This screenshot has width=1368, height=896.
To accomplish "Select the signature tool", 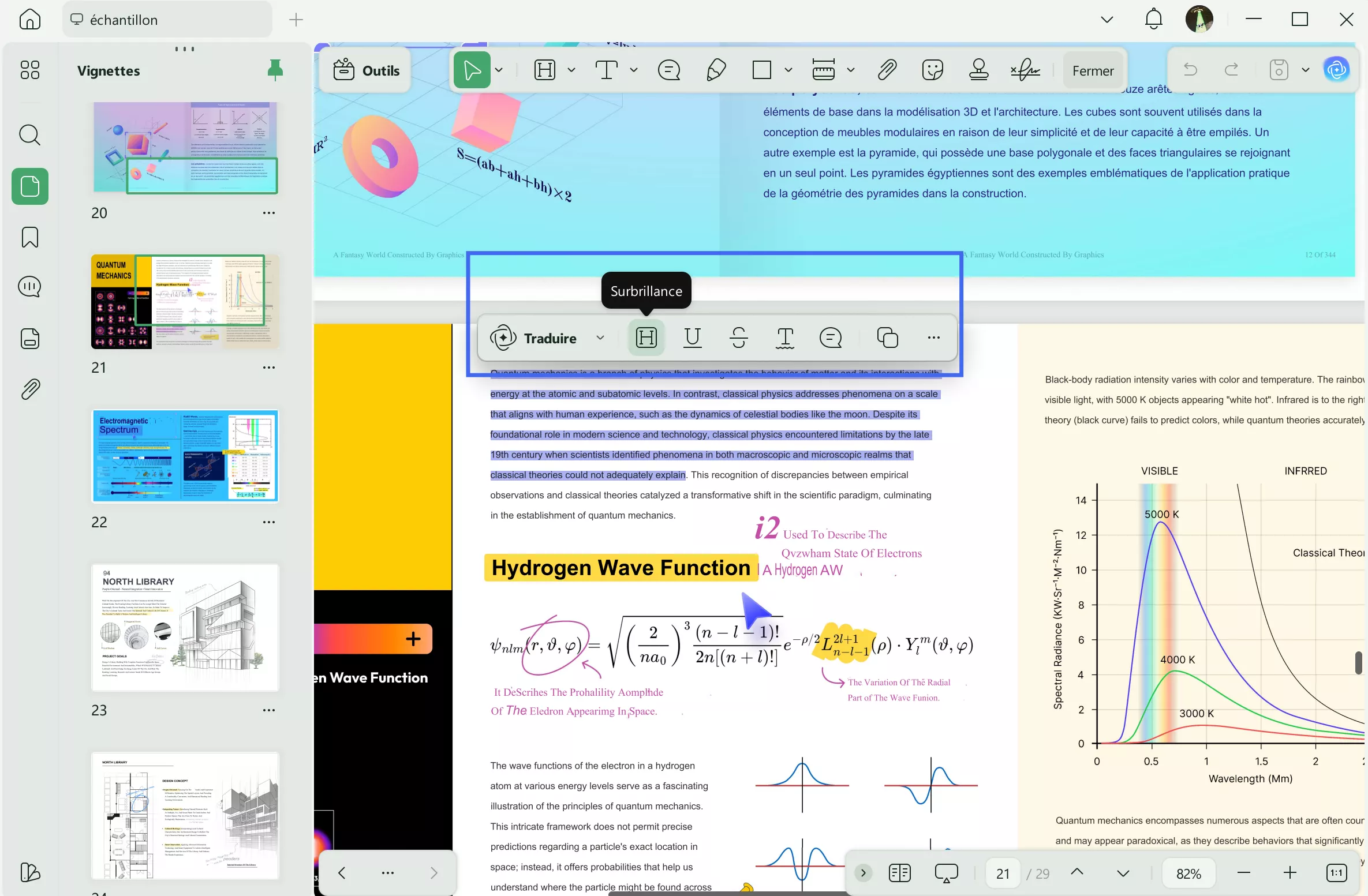I will [x=1026, y=69].
